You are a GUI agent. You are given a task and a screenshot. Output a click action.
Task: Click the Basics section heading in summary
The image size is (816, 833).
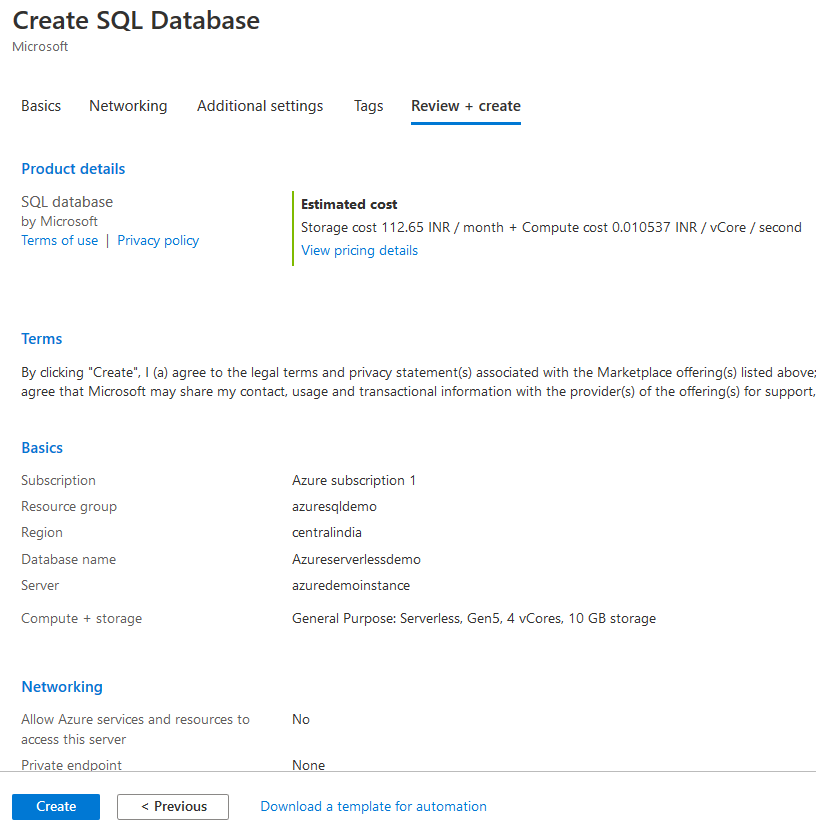click(42, 448)
